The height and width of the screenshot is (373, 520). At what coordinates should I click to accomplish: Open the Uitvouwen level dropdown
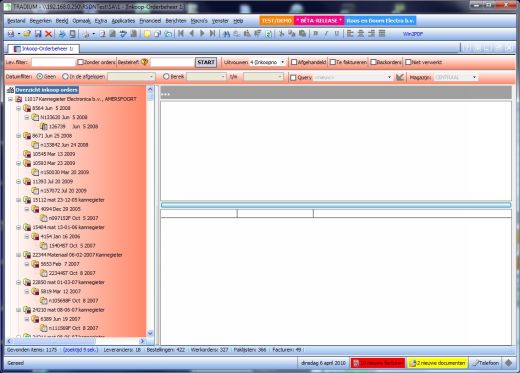283,62
